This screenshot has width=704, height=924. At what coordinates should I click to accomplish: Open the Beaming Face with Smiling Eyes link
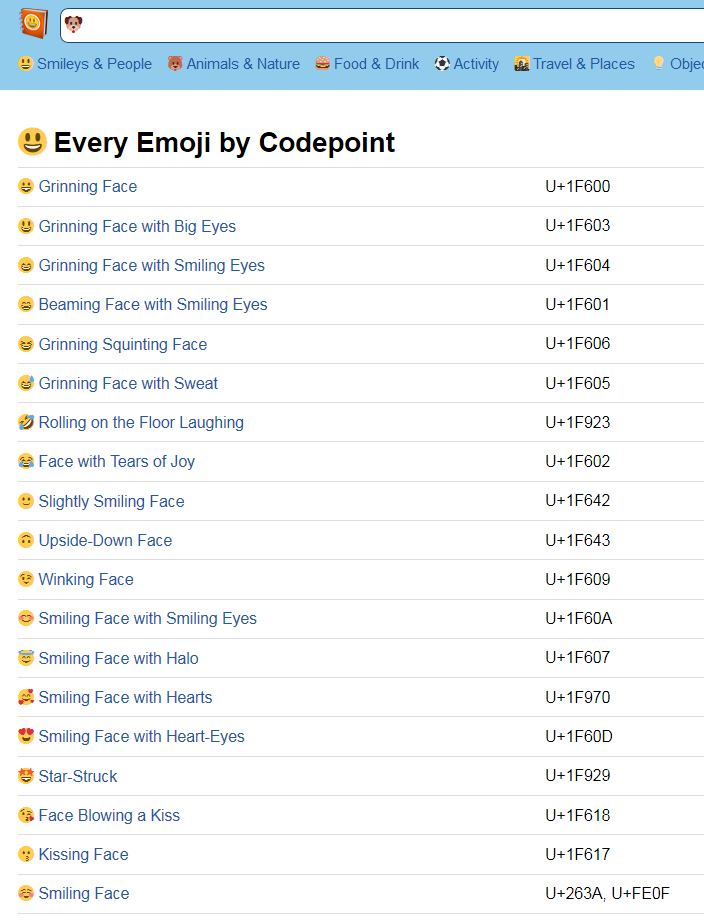point(152,305)
